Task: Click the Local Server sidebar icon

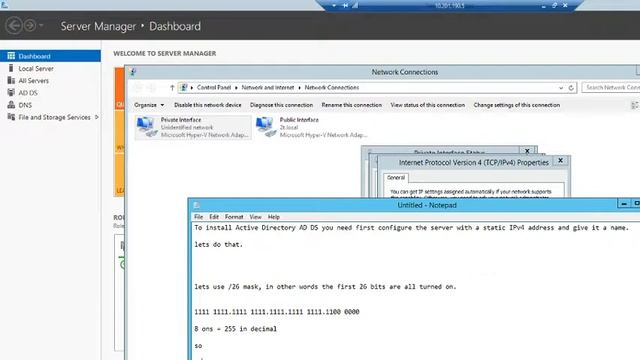Action: [11, 68]
